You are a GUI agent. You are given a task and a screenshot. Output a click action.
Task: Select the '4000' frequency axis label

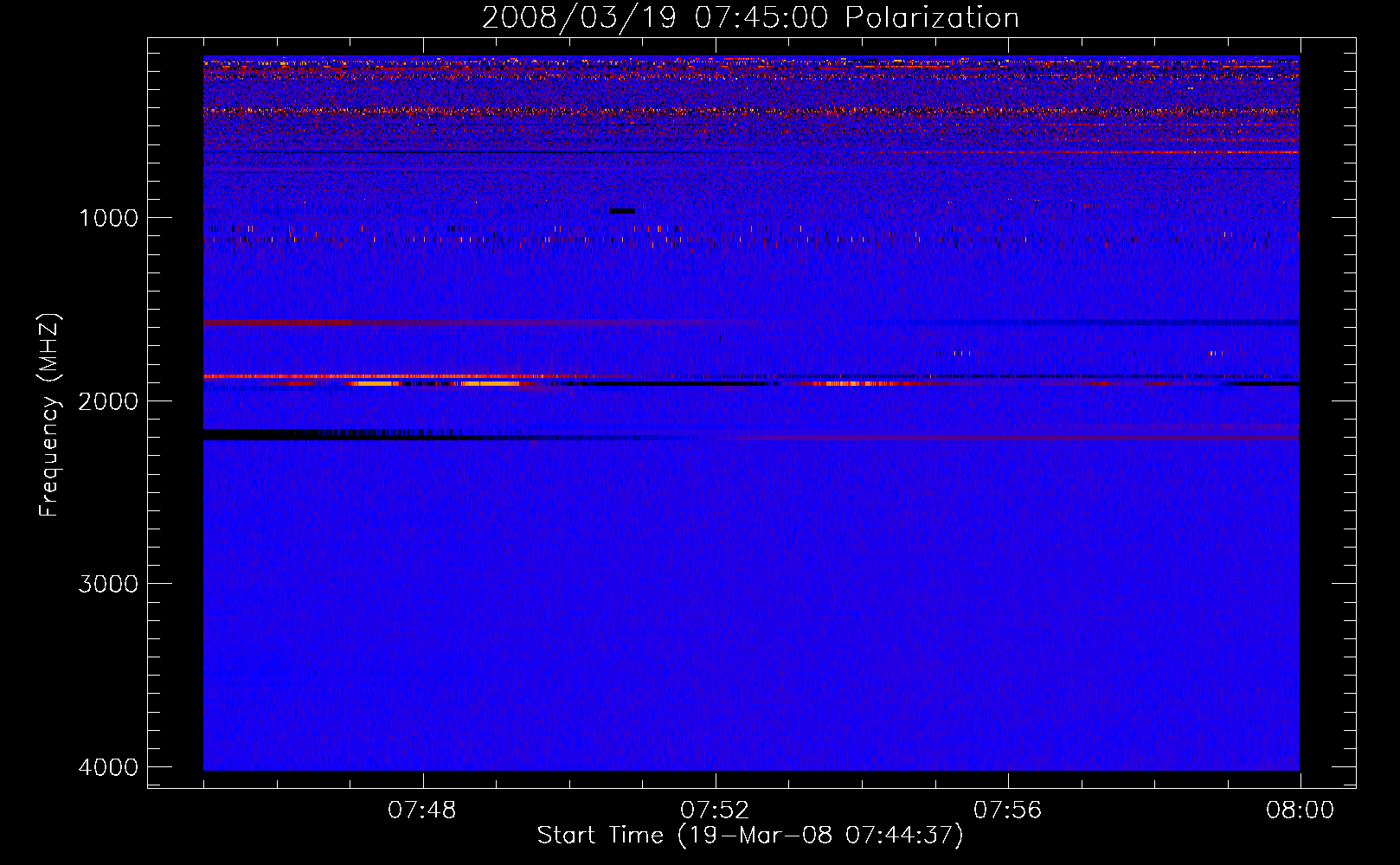tap(108, 767)
